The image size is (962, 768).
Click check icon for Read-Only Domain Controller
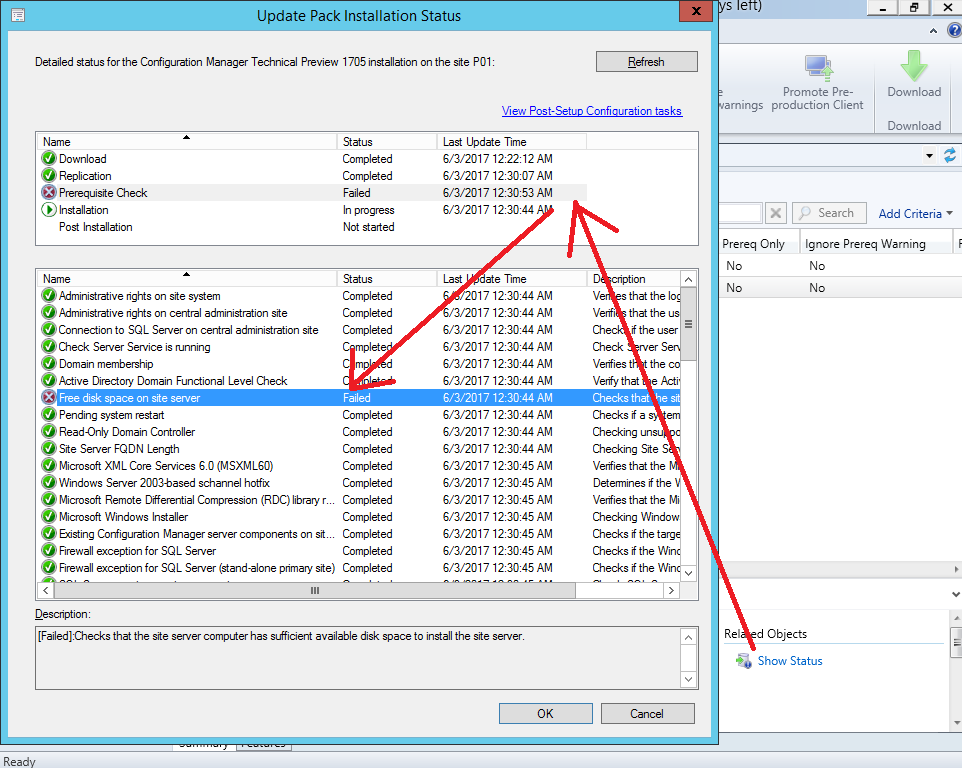click(48, 432)
